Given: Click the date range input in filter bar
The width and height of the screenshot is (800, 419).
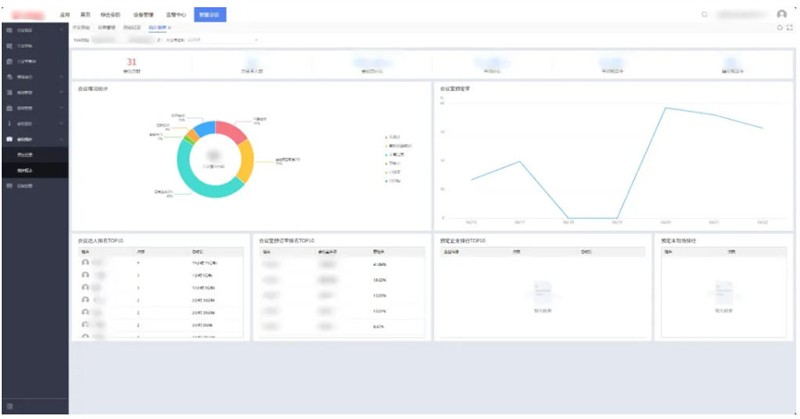Looking at the screenshot, I should click(122, 40).
